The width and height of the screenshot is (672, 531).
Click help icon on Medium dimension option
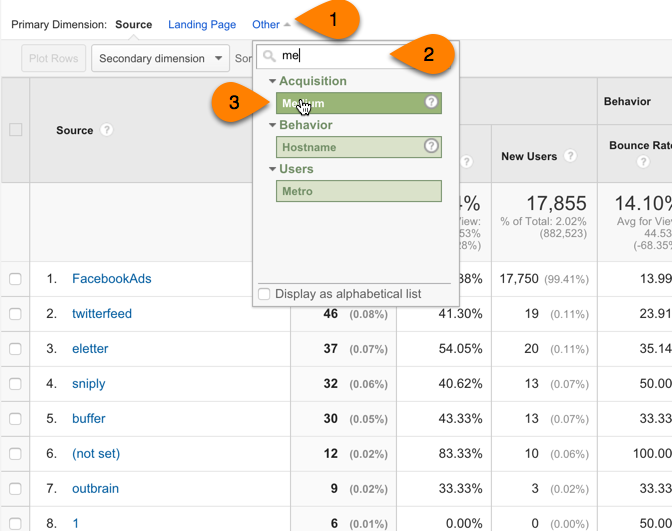[x=431, y=103]
